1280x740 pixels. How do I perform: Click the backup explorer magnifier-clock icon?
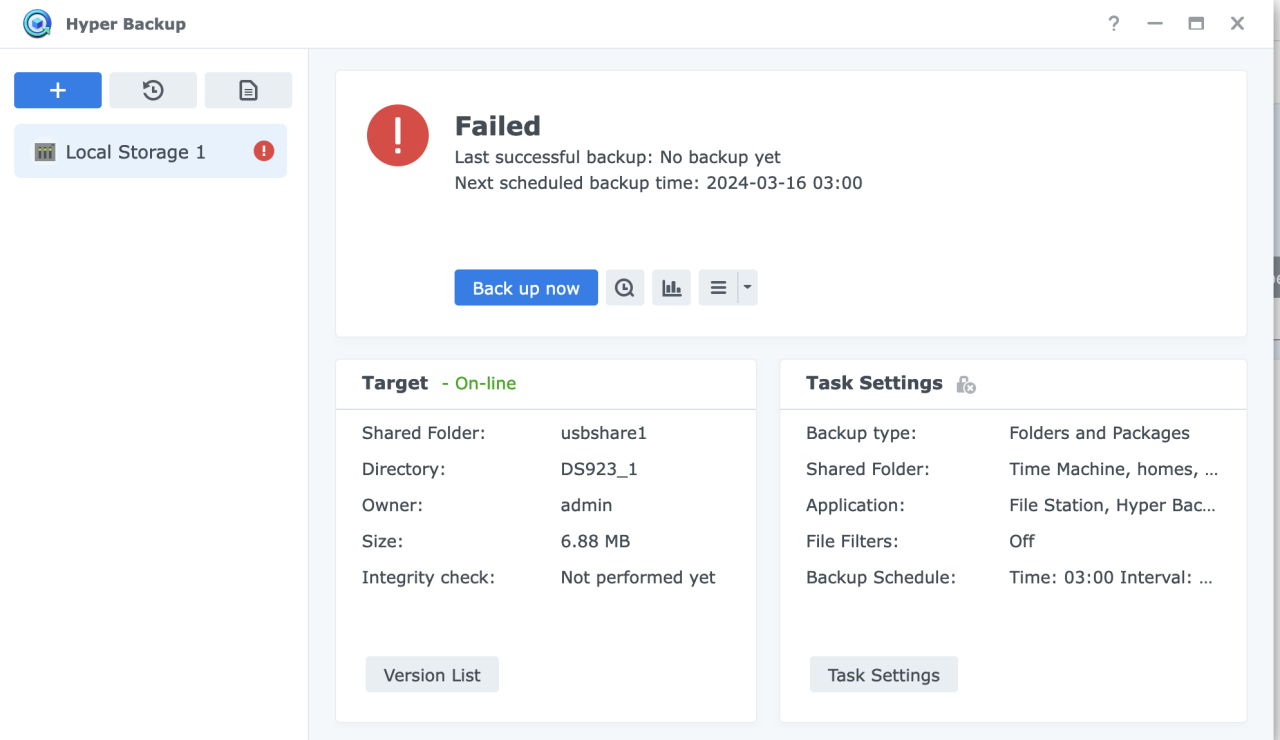point(625,288)
